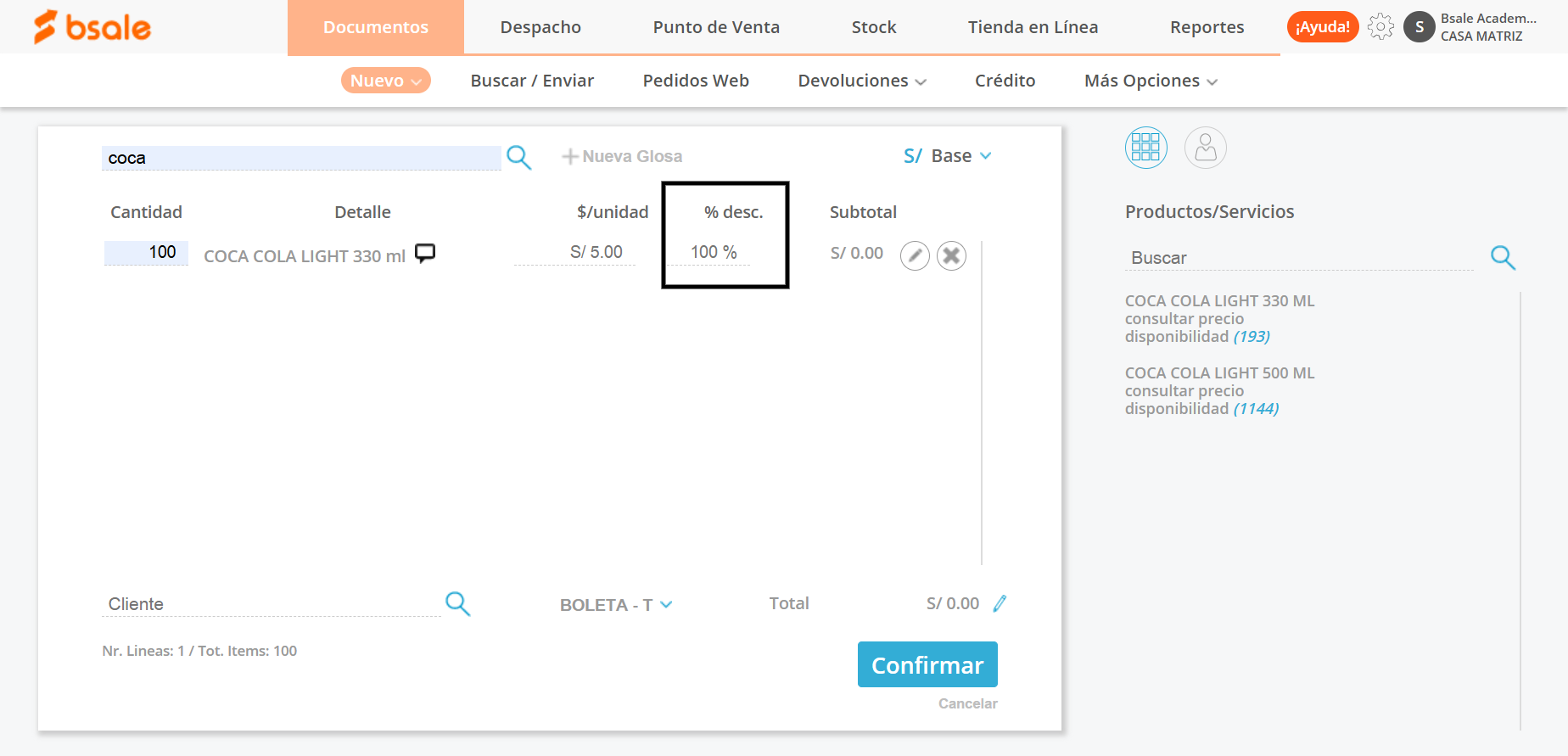This screenshot has width=1568, height=756.
Task: Click the Cantidad field showing 100
Action: [x=146, y=253]
